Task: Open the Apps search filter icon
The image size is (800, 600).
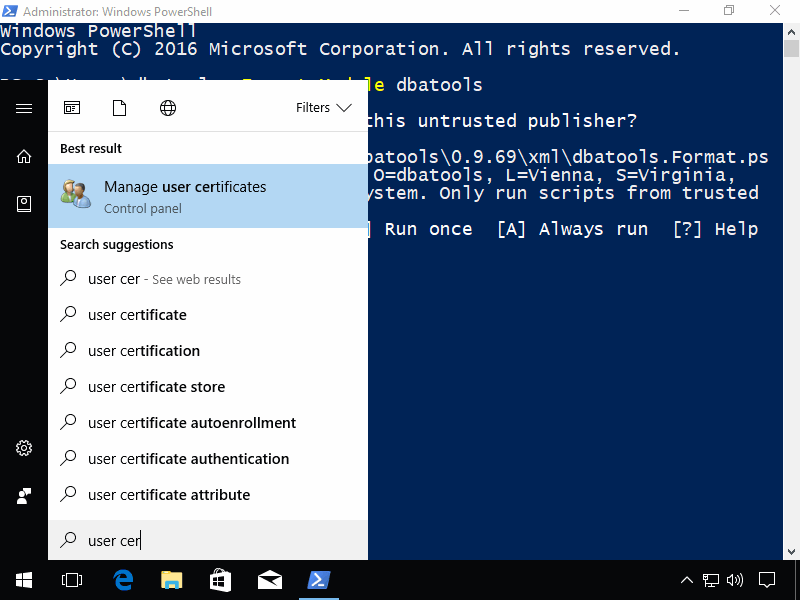Action: click(x=72, y=107)
